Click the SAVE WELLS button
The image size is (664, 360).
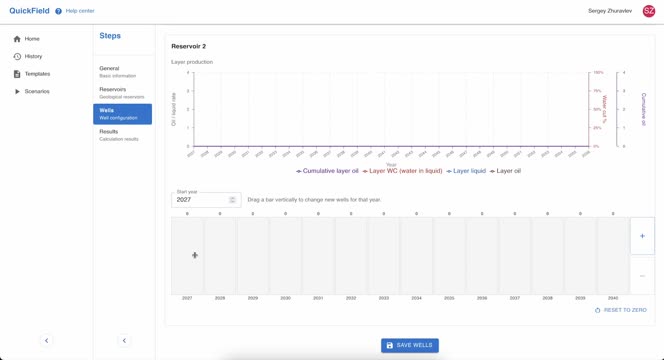(409, 346)
